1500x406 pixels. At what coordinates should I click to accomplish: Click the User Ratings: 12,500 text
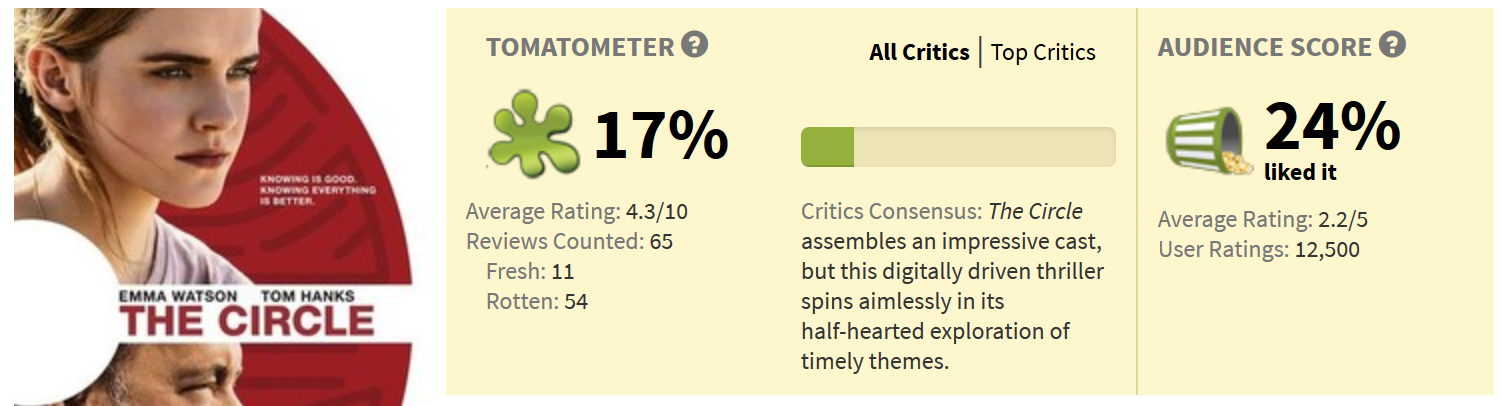1258,250
